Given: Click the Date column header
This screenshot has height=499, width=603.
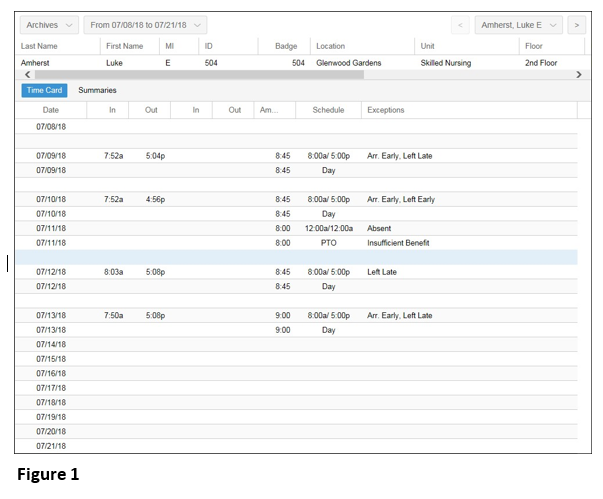Looking at the screenshot, I should (x=51, y=110).
